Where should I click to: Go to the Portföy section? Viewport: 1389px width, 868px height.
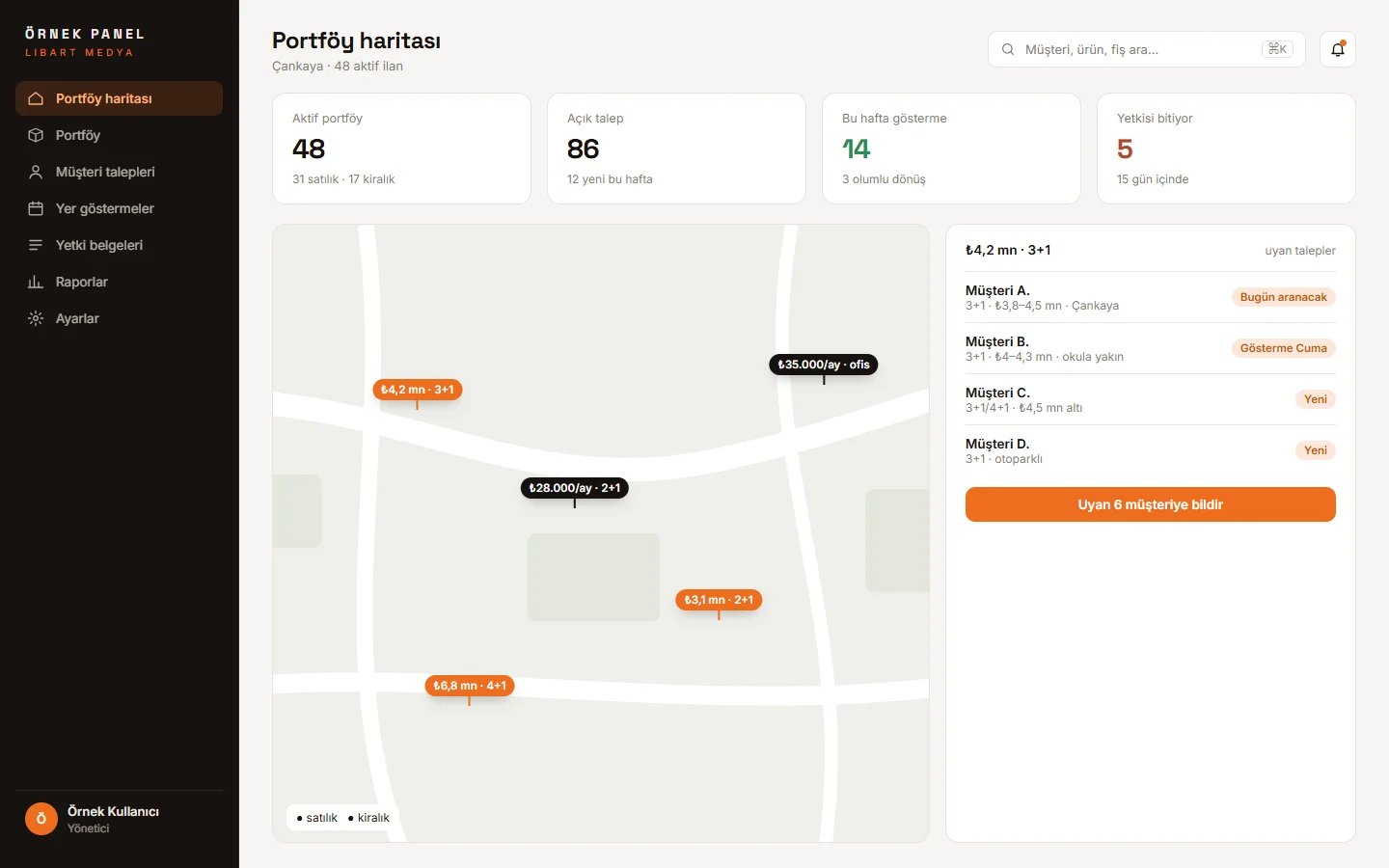click(120, 135)
